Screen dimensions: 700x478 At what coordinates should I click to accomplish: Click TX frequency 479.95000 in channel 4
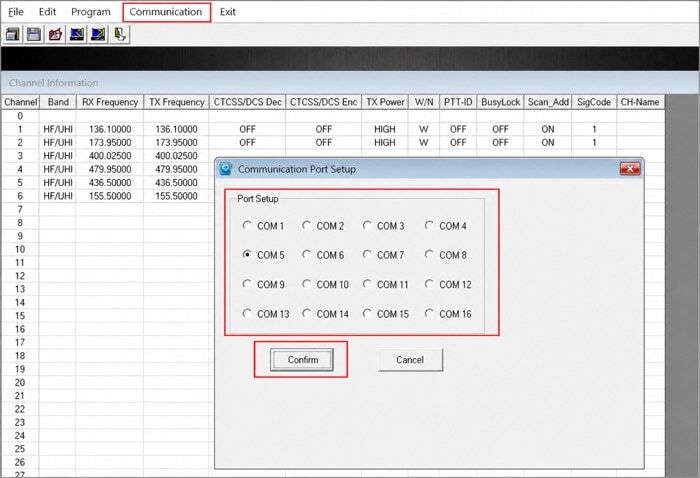click(176, 169)
